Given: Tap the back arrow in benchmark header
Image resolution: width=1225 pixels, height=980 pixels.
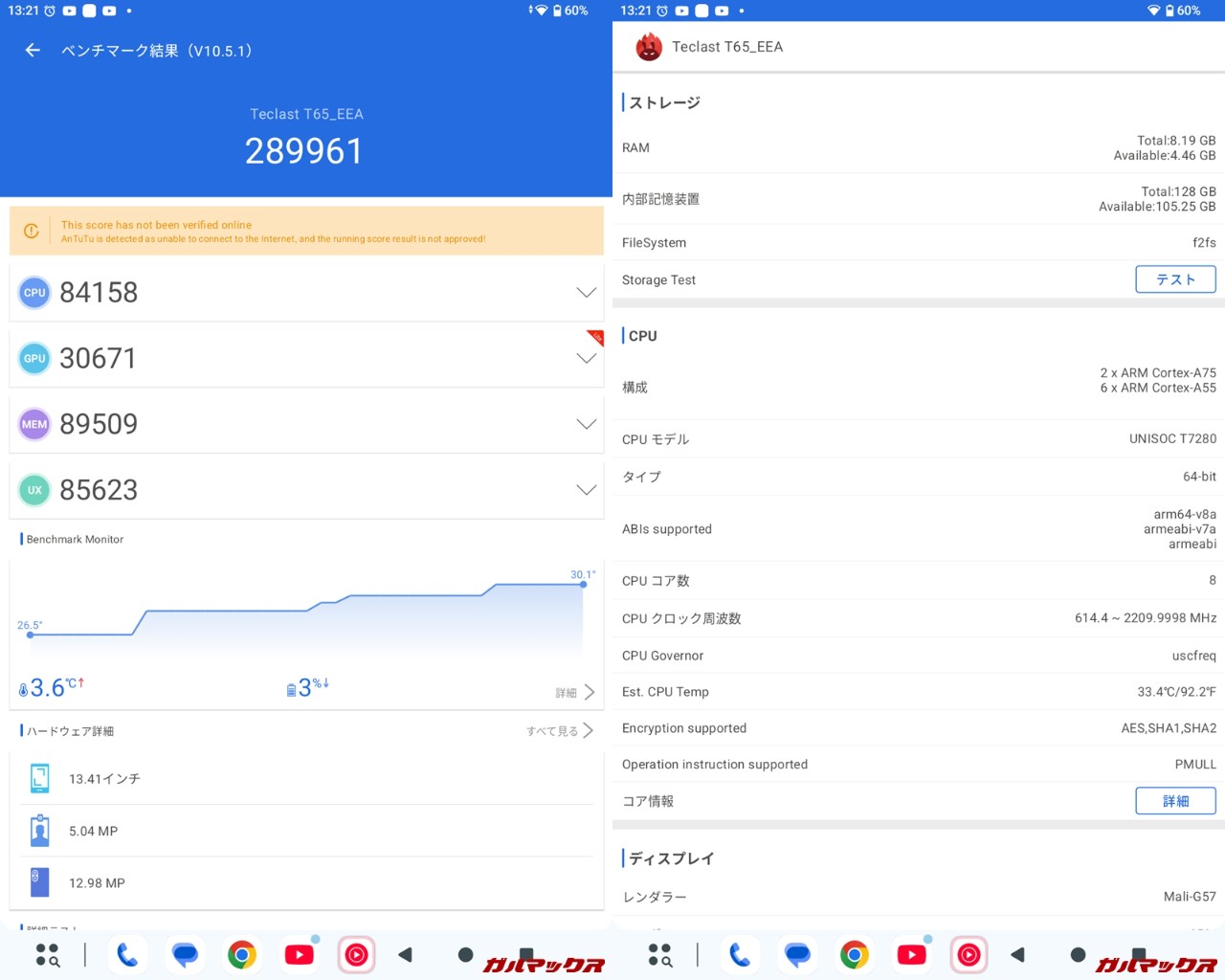Looking at the screenshot, I should (x=33, y=51).
